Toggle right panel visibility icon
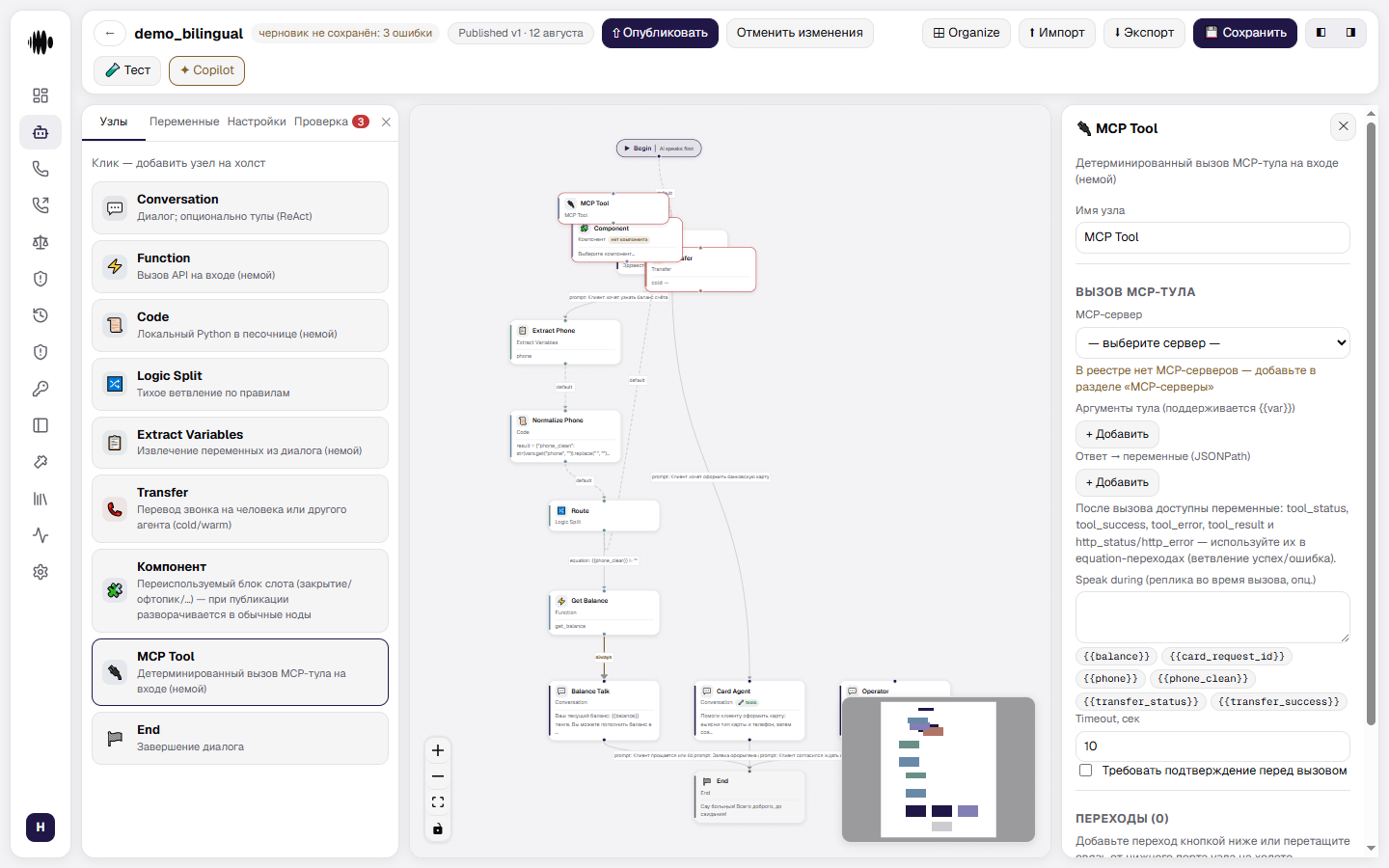This screenshot has width=1389, height=868. (x=1350, y=33)
